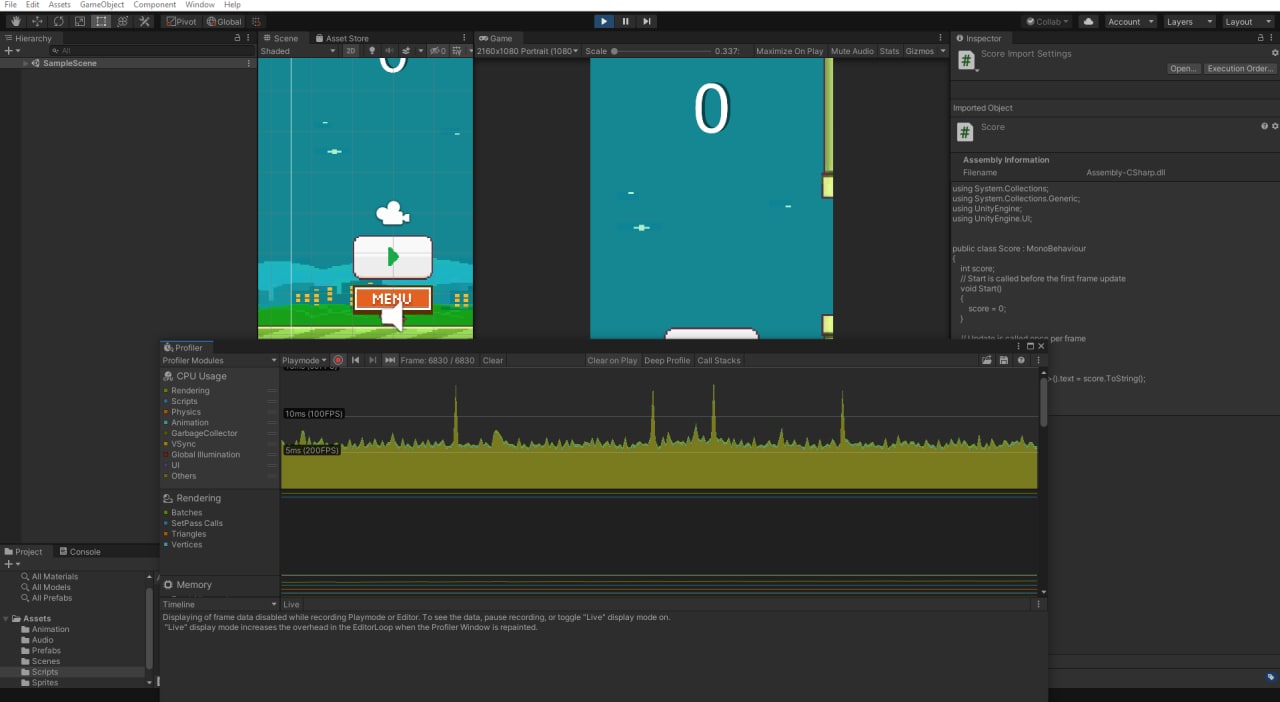Click the Profiler record button
The height and width of the screenshot is (702, 1280).
tap(338, 360)
